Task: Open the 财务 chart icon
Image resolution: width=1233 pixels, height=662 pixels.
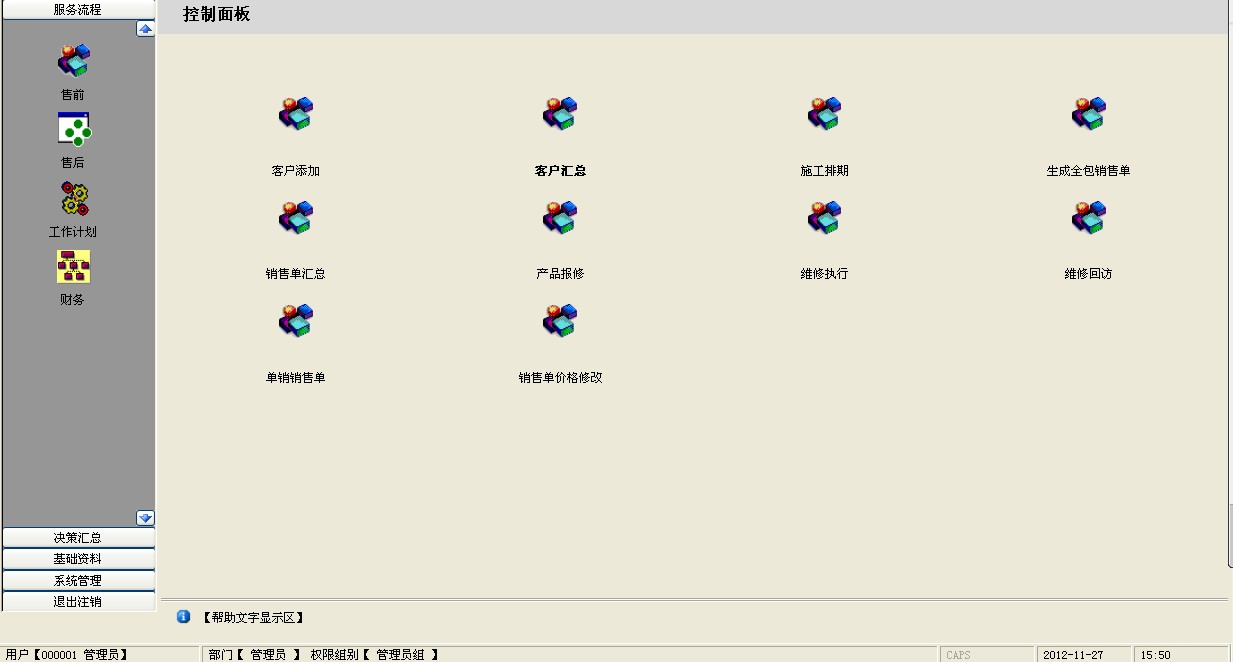Action: click(73, 267)
